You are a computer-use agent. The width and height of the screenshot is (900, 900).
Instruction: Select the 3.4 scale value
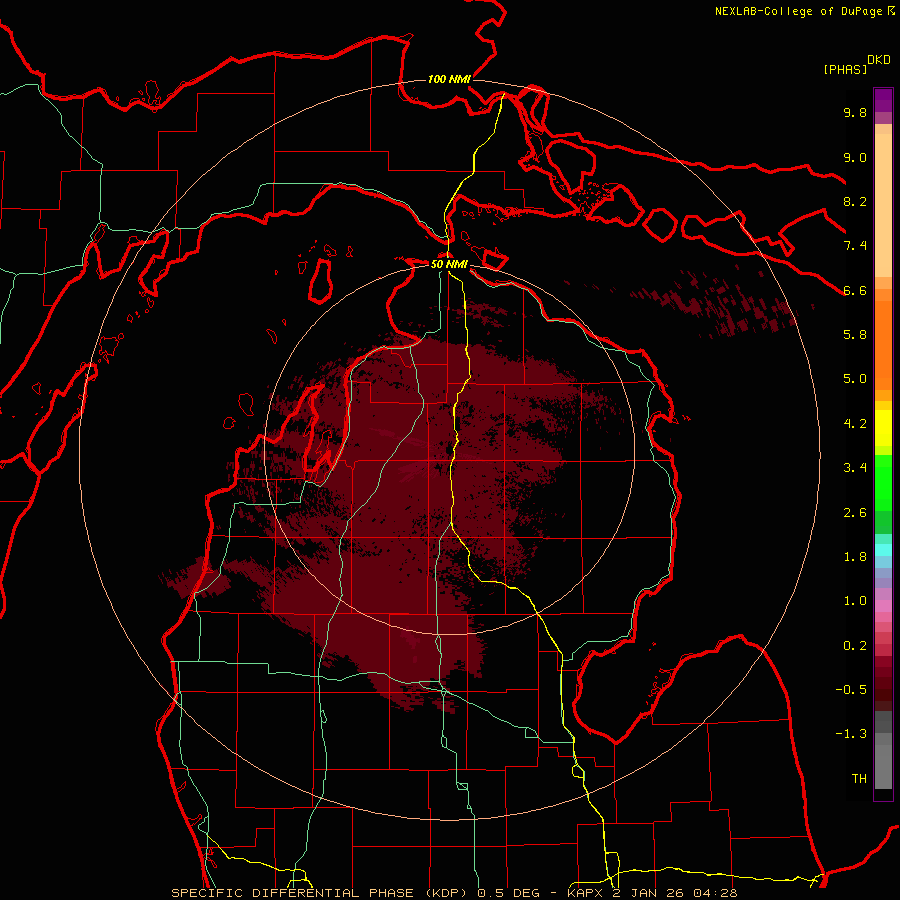[855, 467]
